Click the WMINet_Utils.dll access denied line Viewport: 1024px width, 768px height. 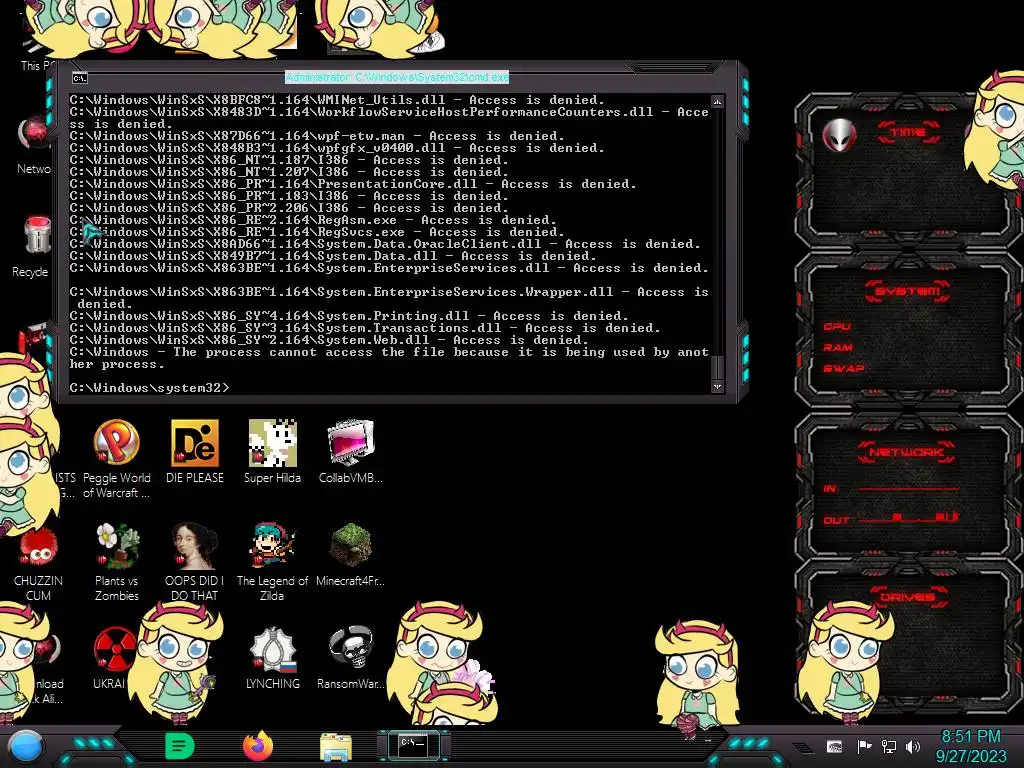tap(337, 100)
